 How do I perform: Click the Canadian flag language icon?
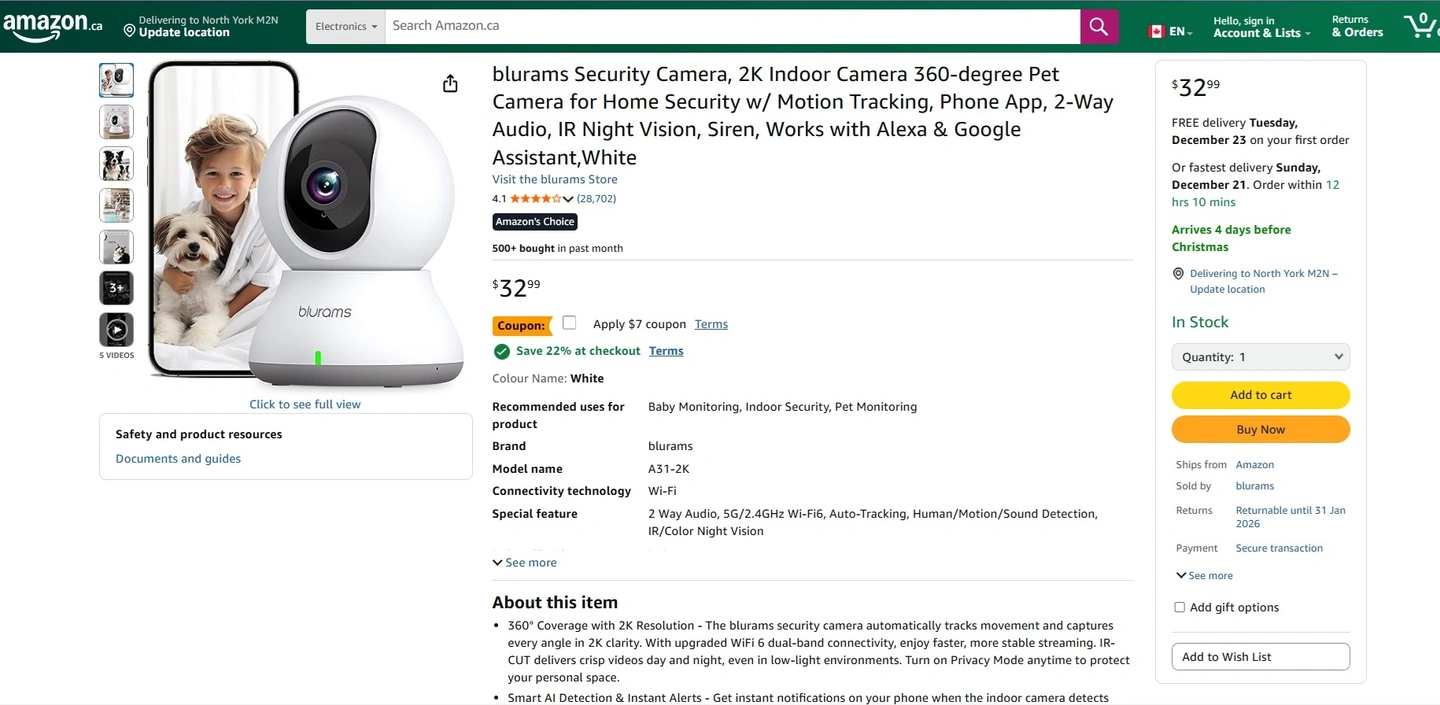coord(1157,31)
